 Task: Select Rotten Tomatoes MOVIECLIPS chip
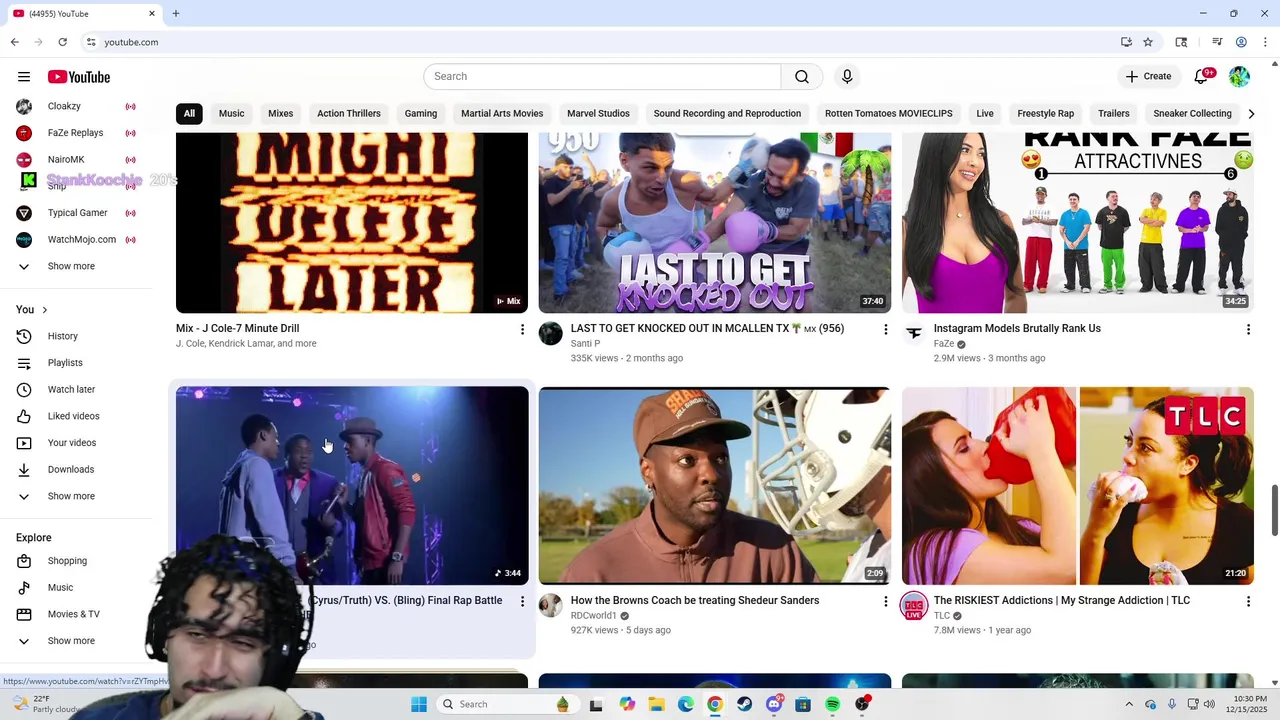click(889, 114)
